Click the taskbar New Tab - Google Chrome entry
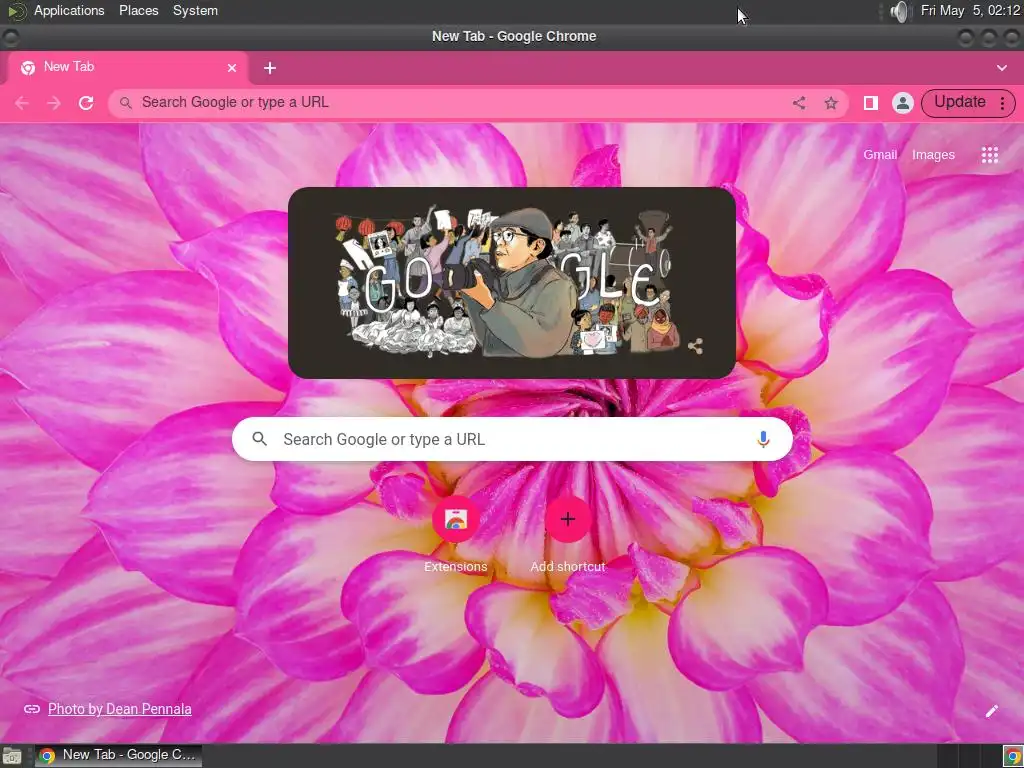Image resolution: width=1024 pixels, height=768 pixels. [x=118, y=756]
